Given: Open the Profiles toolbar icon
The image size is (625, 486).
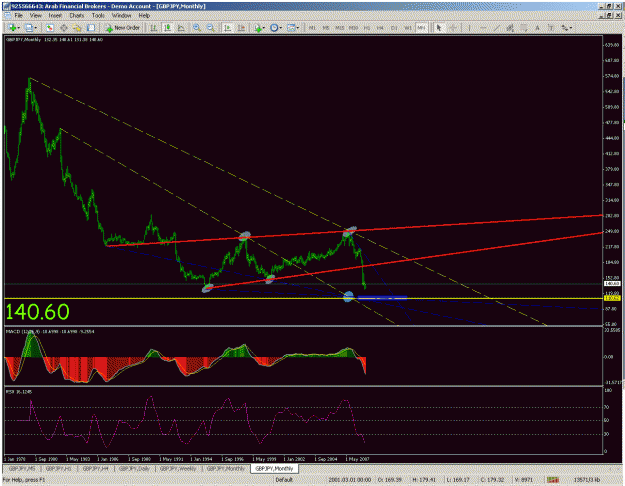Looking at the screenshot, I should (x=29, y=28).
